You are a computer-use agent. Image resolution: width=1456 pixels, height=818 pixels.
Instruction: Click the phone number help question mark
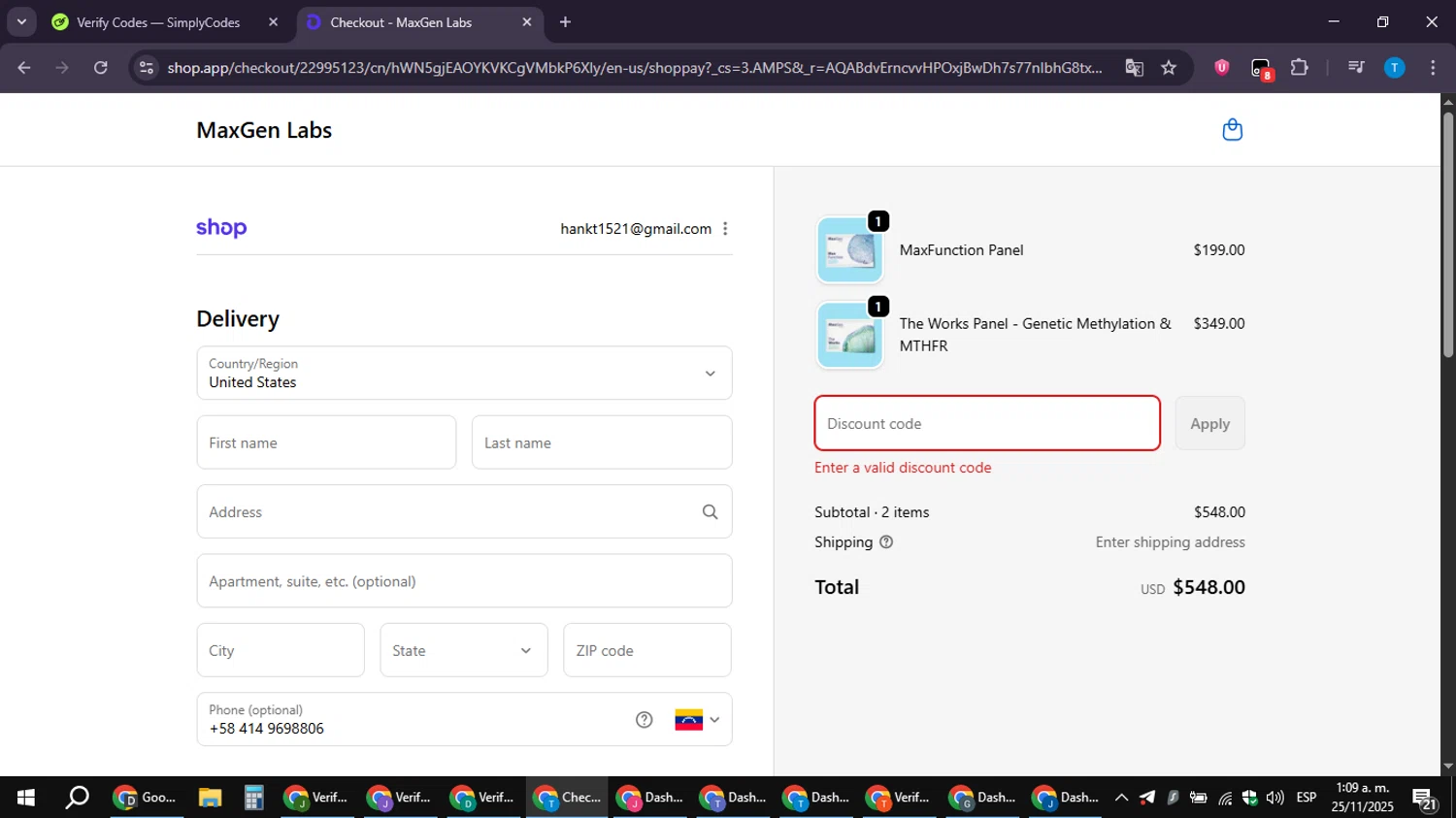click(645, 719)
